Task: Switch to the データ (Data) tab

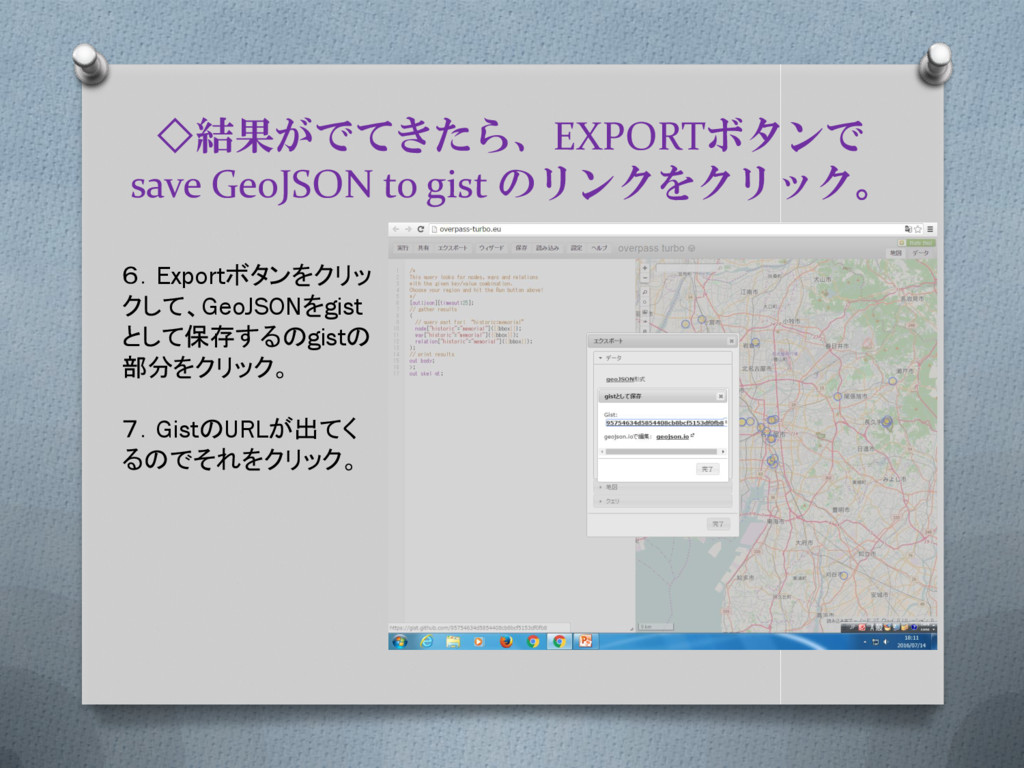Action: point(920,253)
